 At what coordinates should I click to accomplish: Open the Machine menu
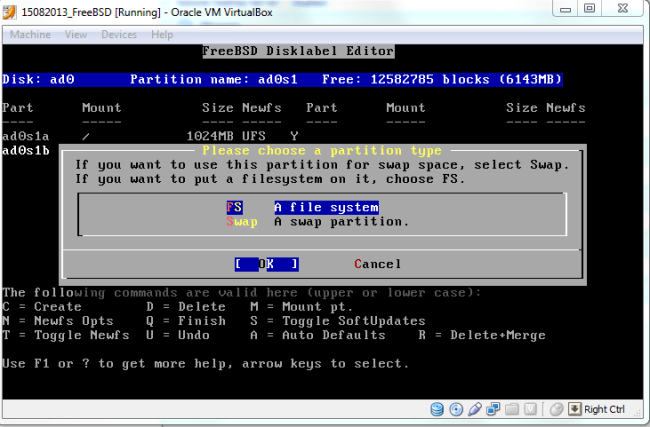pyautogui.click(x=30, y=34)
